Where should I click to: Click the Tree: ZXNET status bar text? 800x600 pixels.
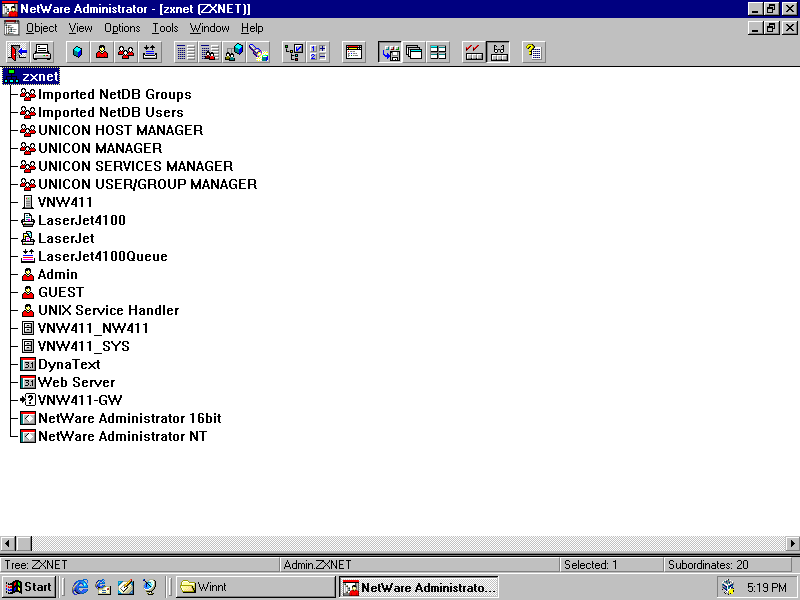pyautogui.click(x=36, y=565)
